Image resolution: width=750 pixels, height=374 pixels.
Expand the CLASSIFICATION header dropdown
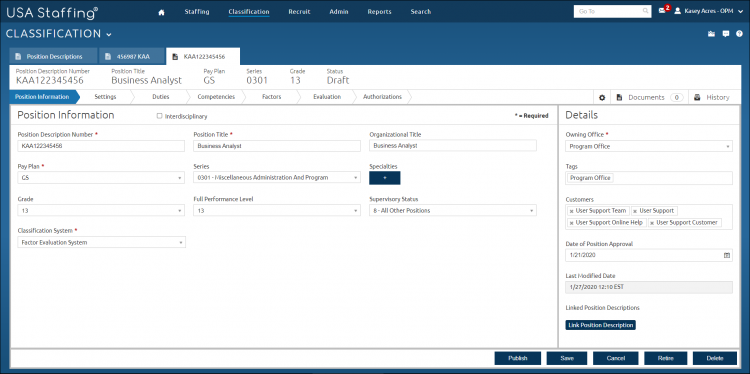click(x=109, y=34)
